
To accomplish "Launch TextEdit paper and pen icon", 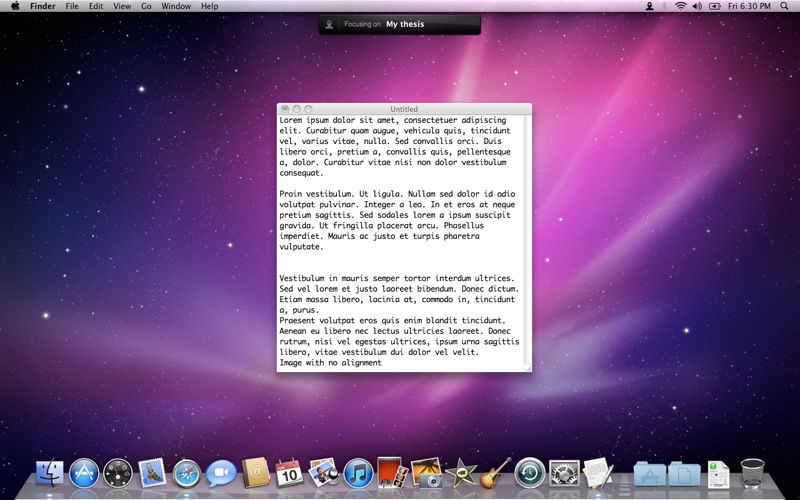I will pos(598,472).
